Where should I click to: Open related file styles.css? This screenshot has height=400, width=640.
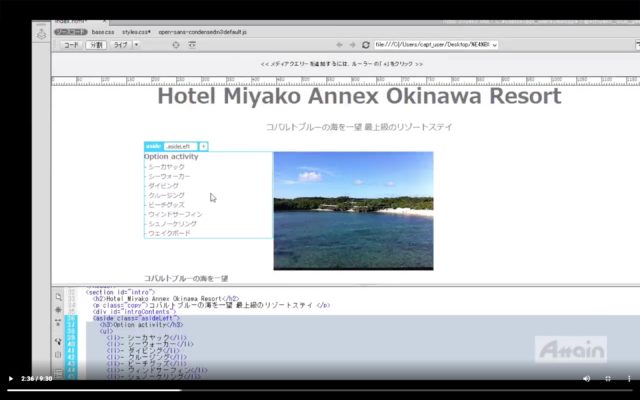click(136, 32)
